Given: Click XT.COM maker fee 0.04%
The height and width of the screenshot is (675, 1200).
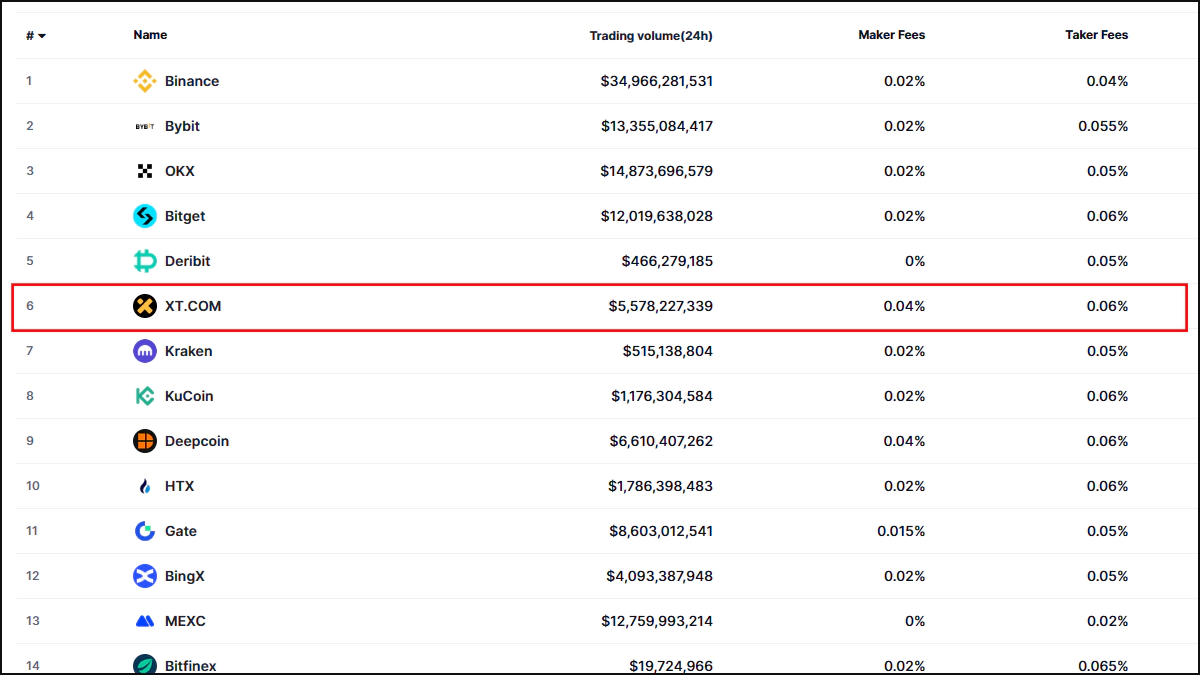Looking at the screenshot, I should [905, 306].
